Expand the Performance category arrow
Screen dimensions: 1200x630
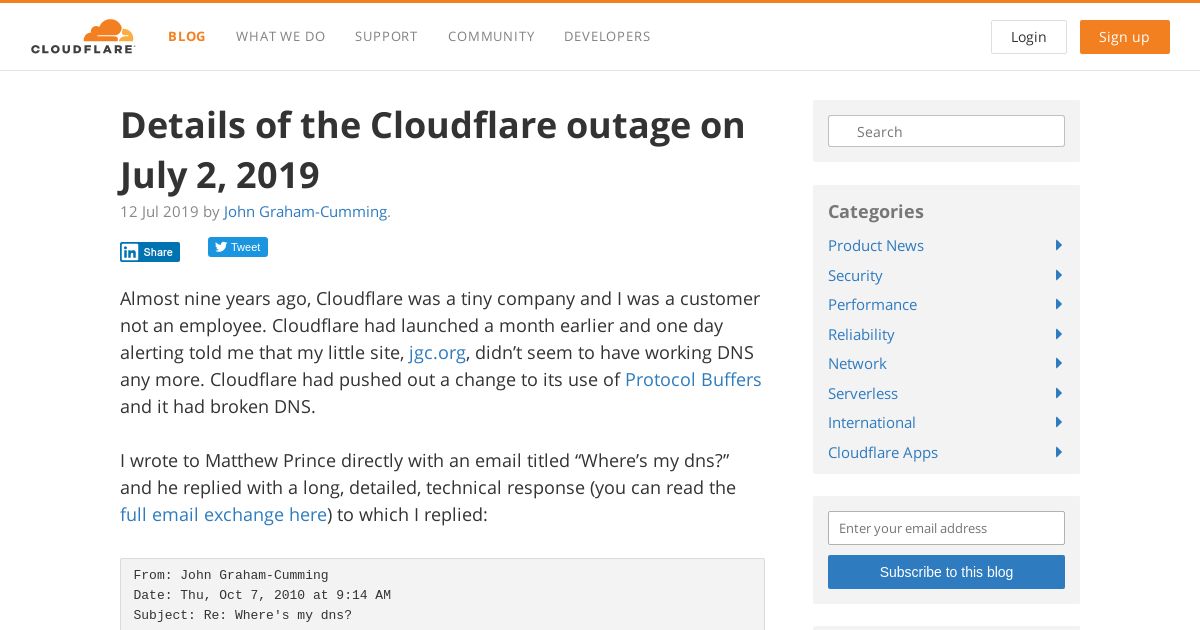(x=1058, y=304)
